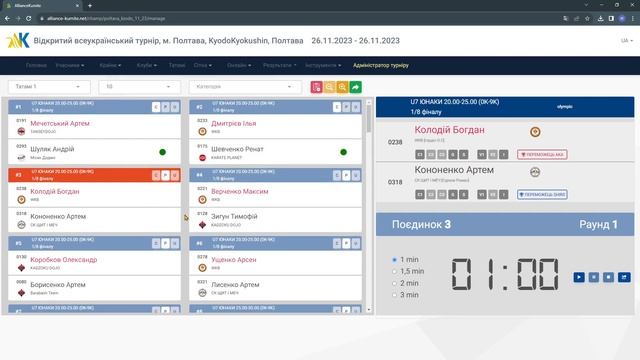Open the UA language dropdown
The image size is (640, 360).
pos(627,40)
